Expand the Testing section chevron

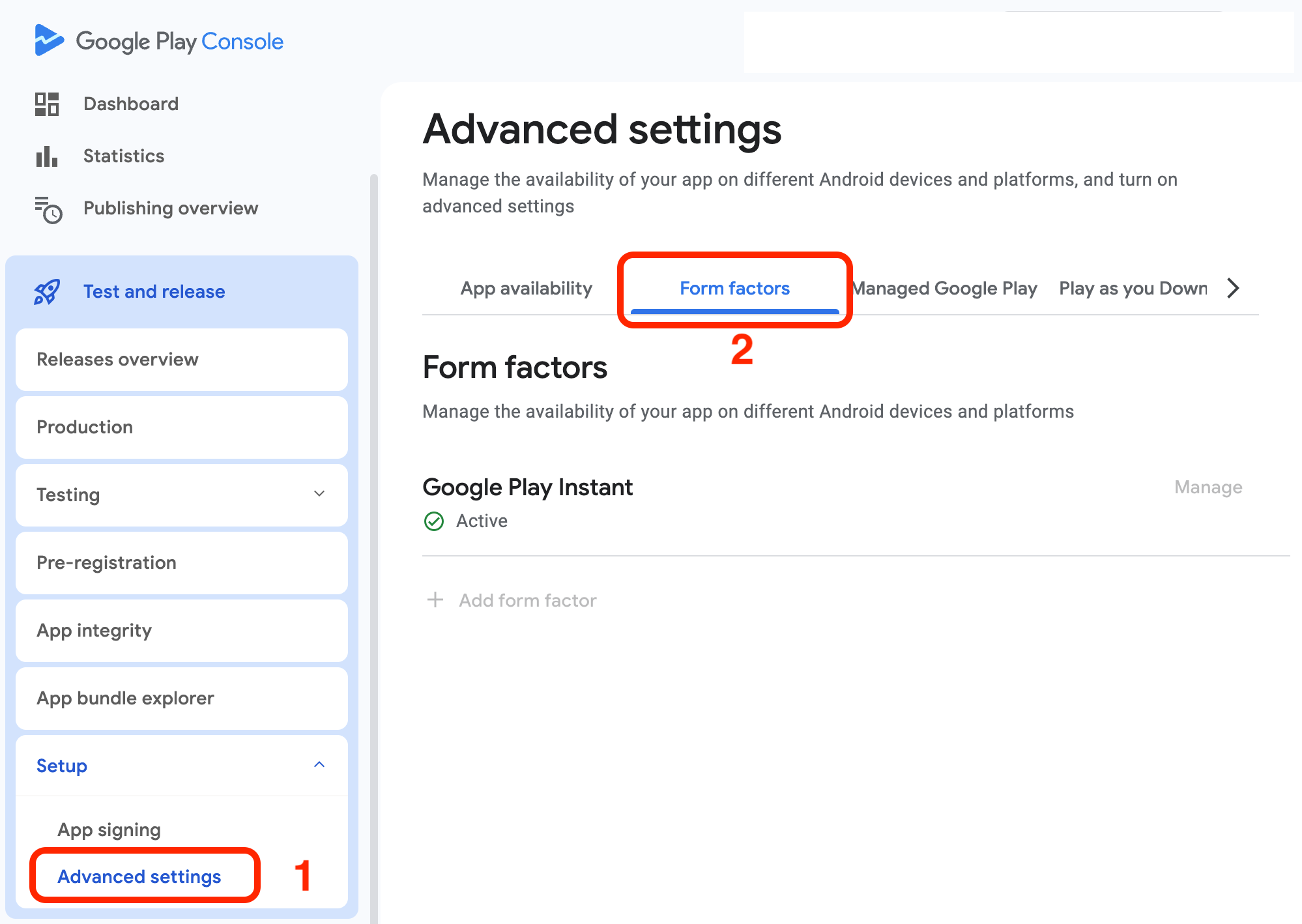pos(319,494)
